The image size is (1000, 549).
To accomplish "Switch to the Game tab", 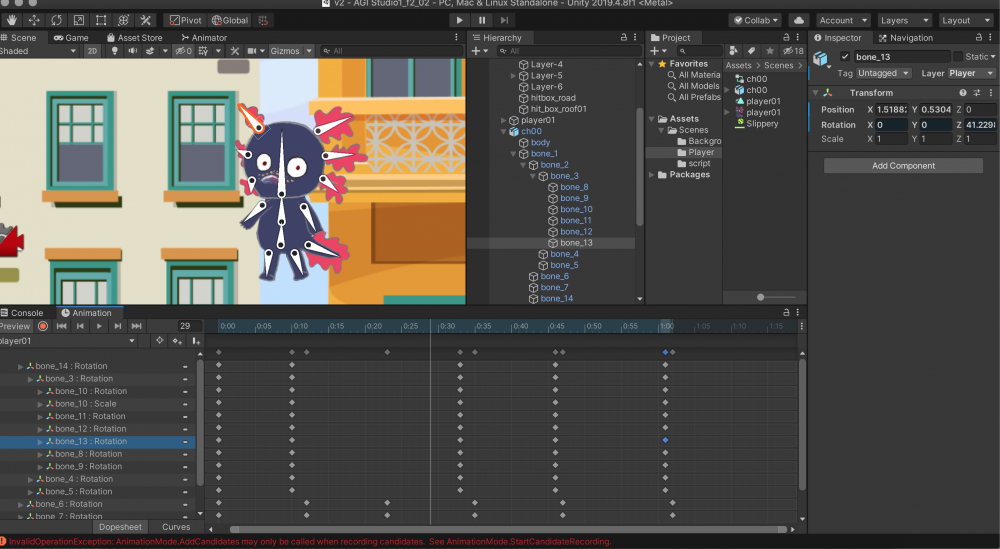I will click(x=71, y=38).
